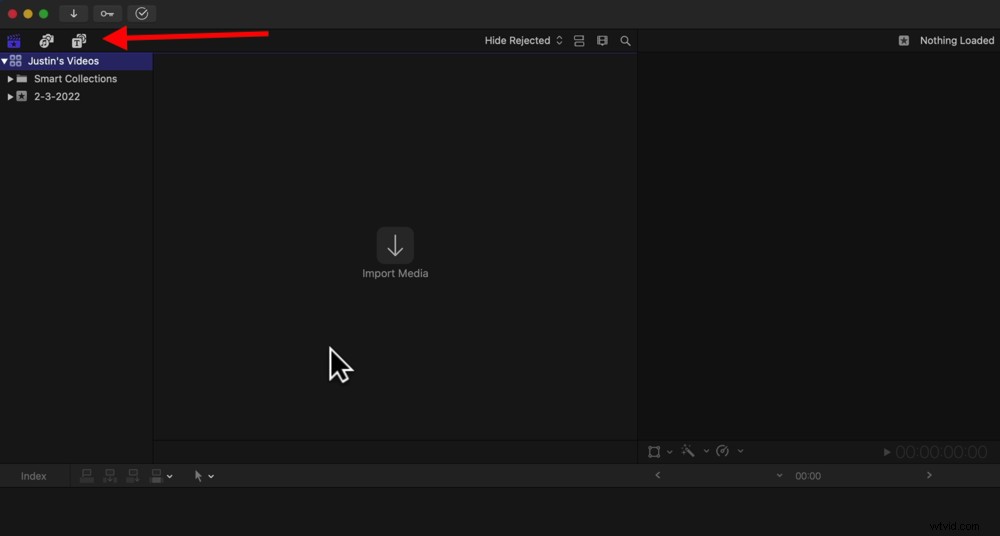This screenshot has height=536, width=1000.
Task: Open the tools pop-up chevron
Action: pos(211,477)
